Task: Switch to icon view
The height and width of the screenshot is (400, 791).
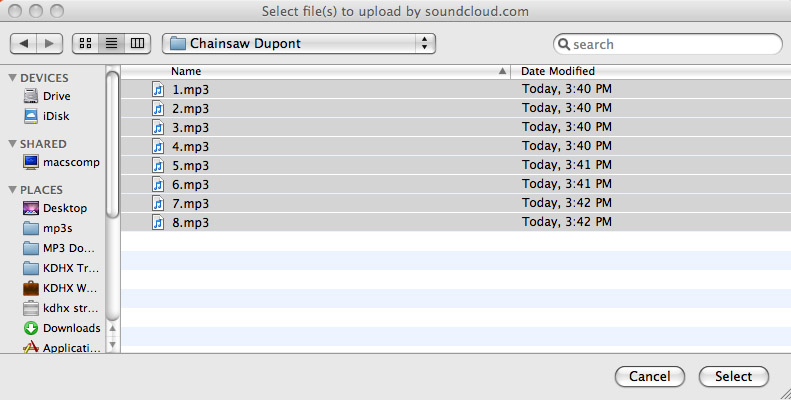Action: [x=86, y=44]
